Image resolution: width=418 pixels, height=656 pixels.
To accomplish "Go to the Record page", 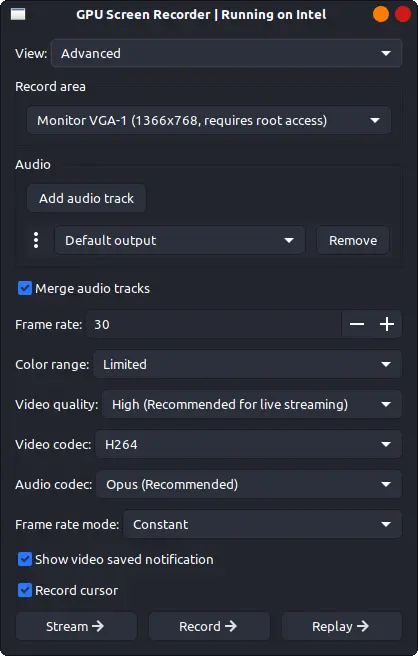I will (209, 626).
